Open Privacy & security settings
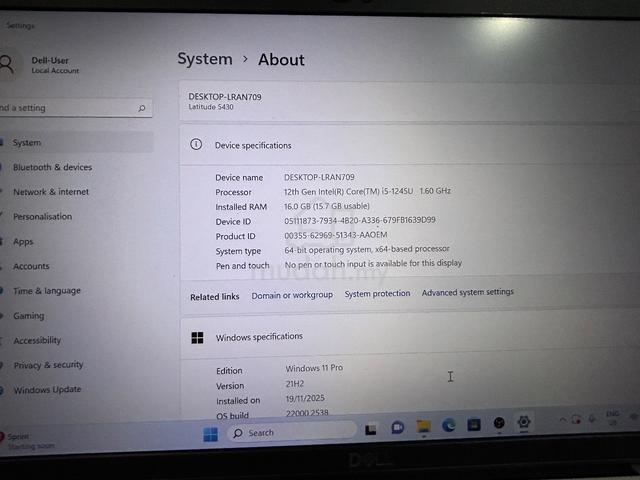This screenshot has height=480, width=640. tap(49, 365)
